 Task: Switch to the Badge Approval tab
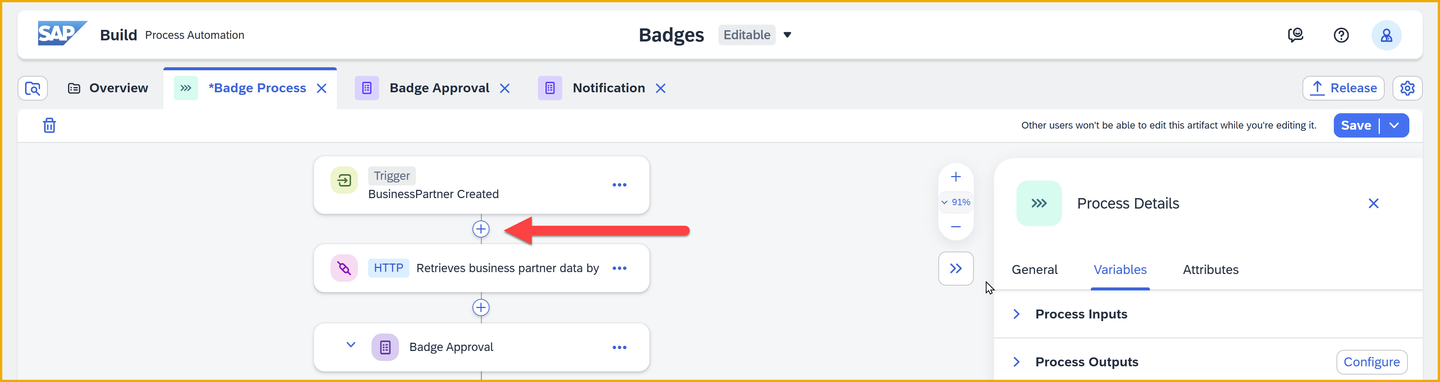pyautogui.click(x=439, y=88)
